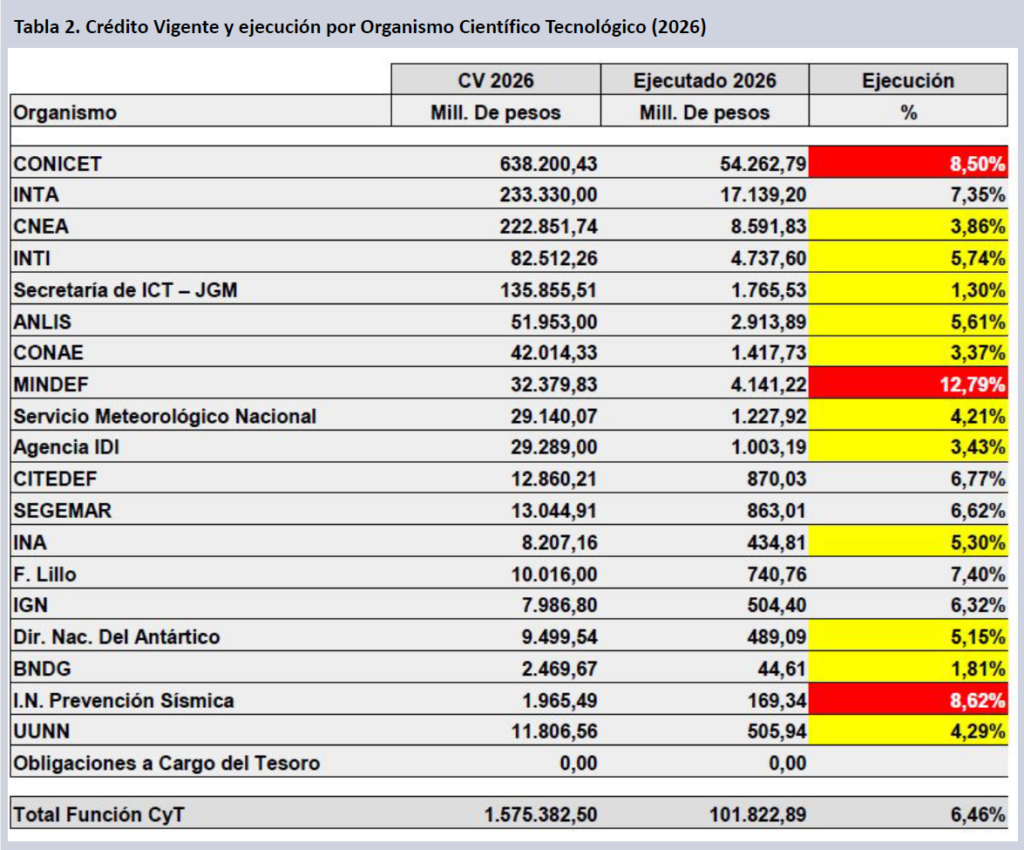Select the "CV 2026" column header
Image resolution: width=1024 pixels, height=850 pixels.
click(x=495, y=81)
